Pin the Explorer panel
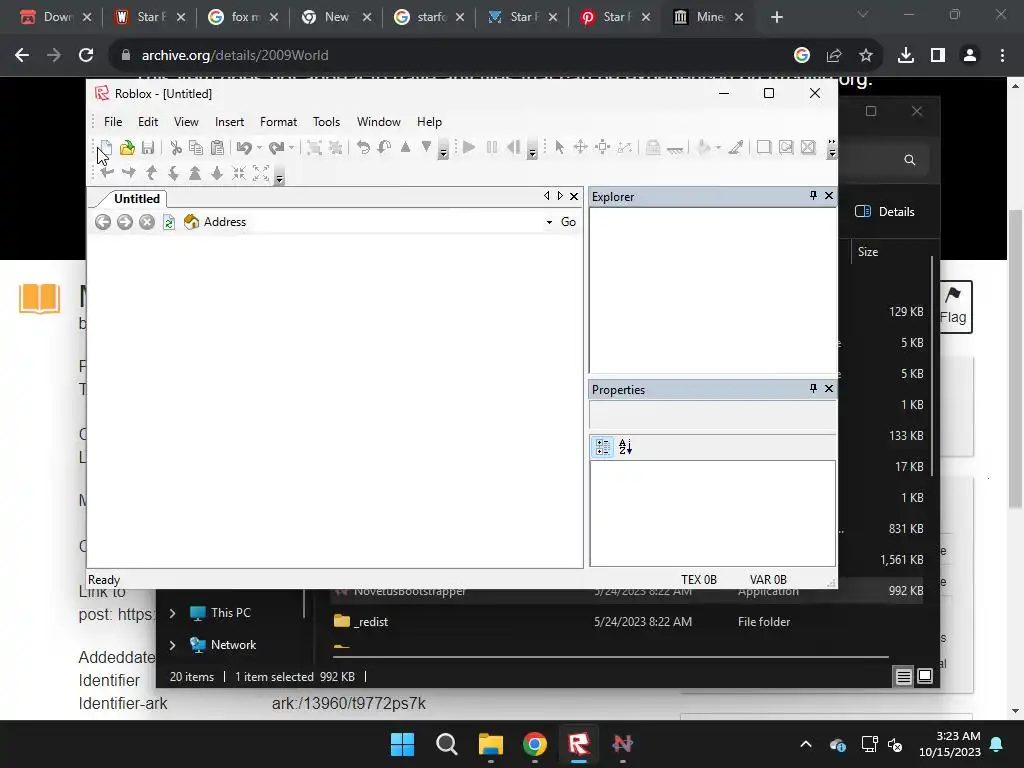Viewport: 1024px width, 768px height. (x=813, y=195)
